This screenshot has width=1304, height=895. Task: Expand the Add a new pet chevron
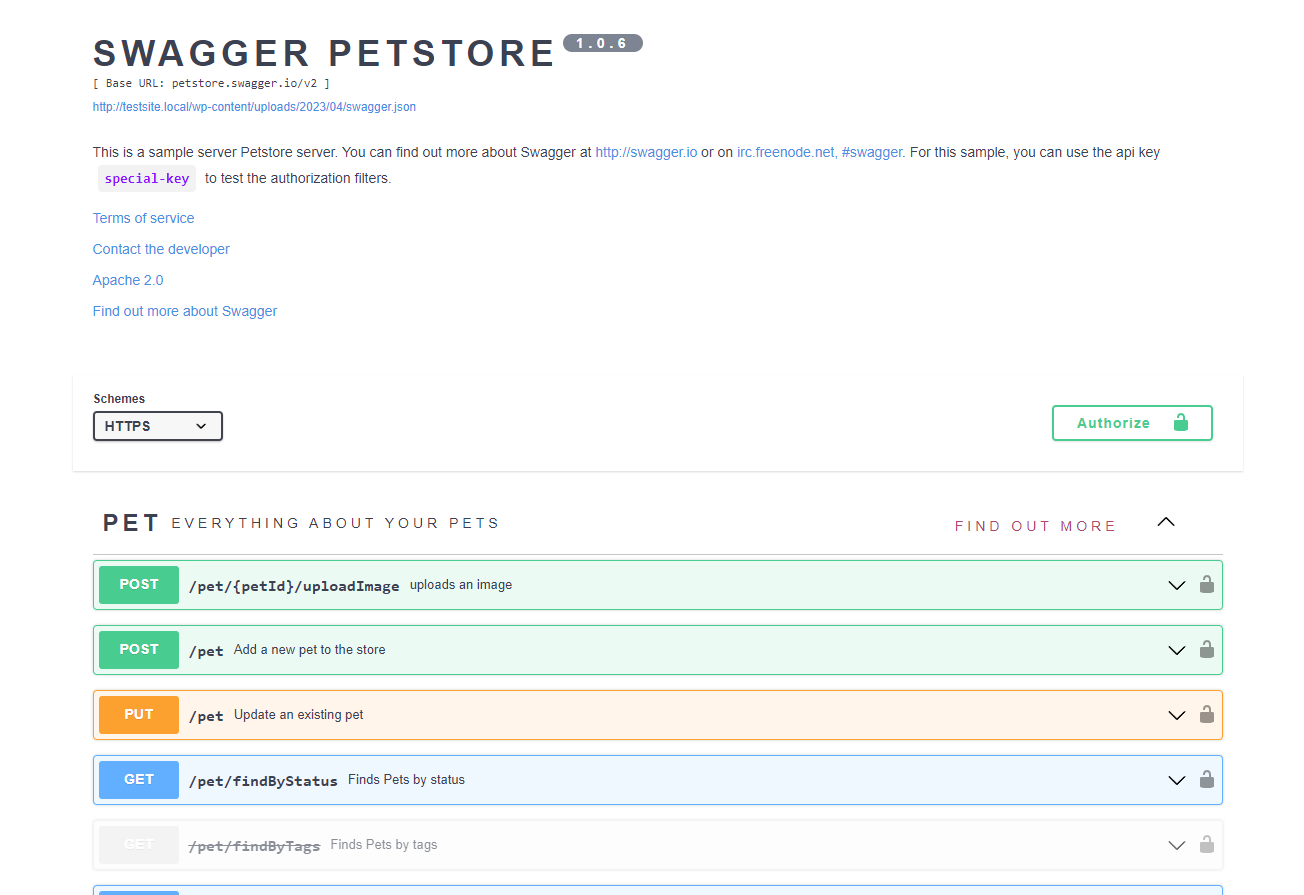[x=1177, y=651]
